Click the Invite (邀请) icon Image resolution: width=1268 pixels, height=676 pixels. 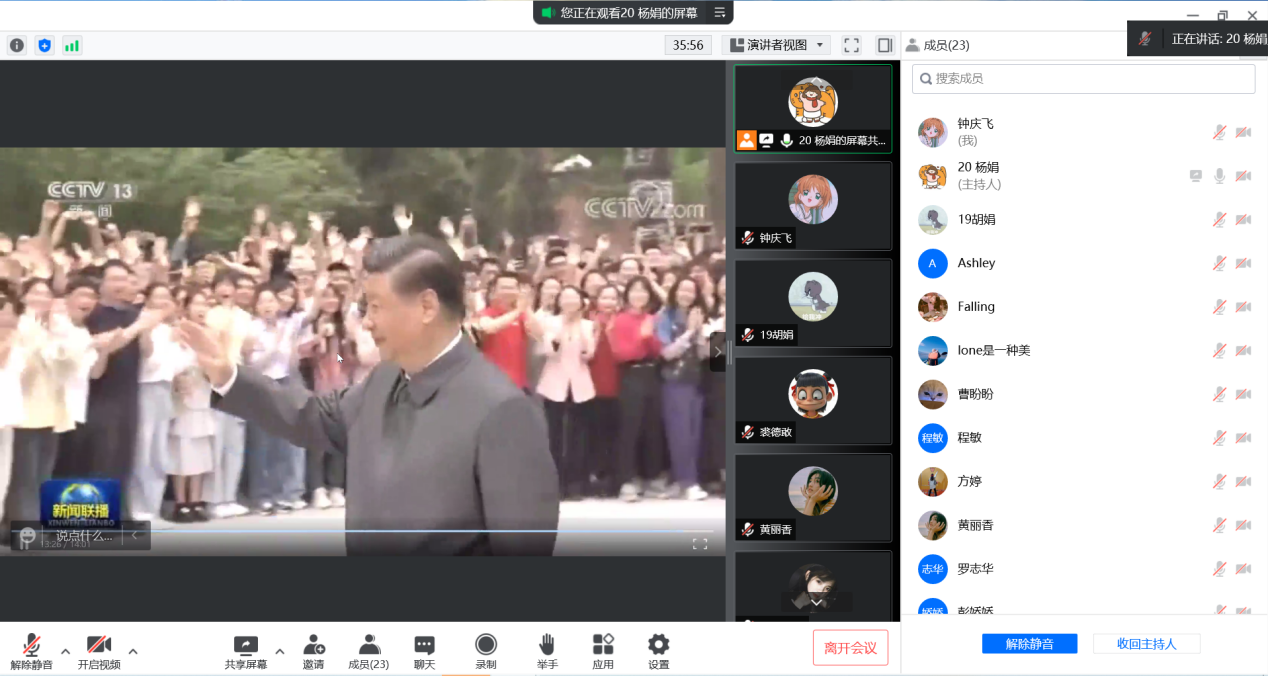pos(314,644)
